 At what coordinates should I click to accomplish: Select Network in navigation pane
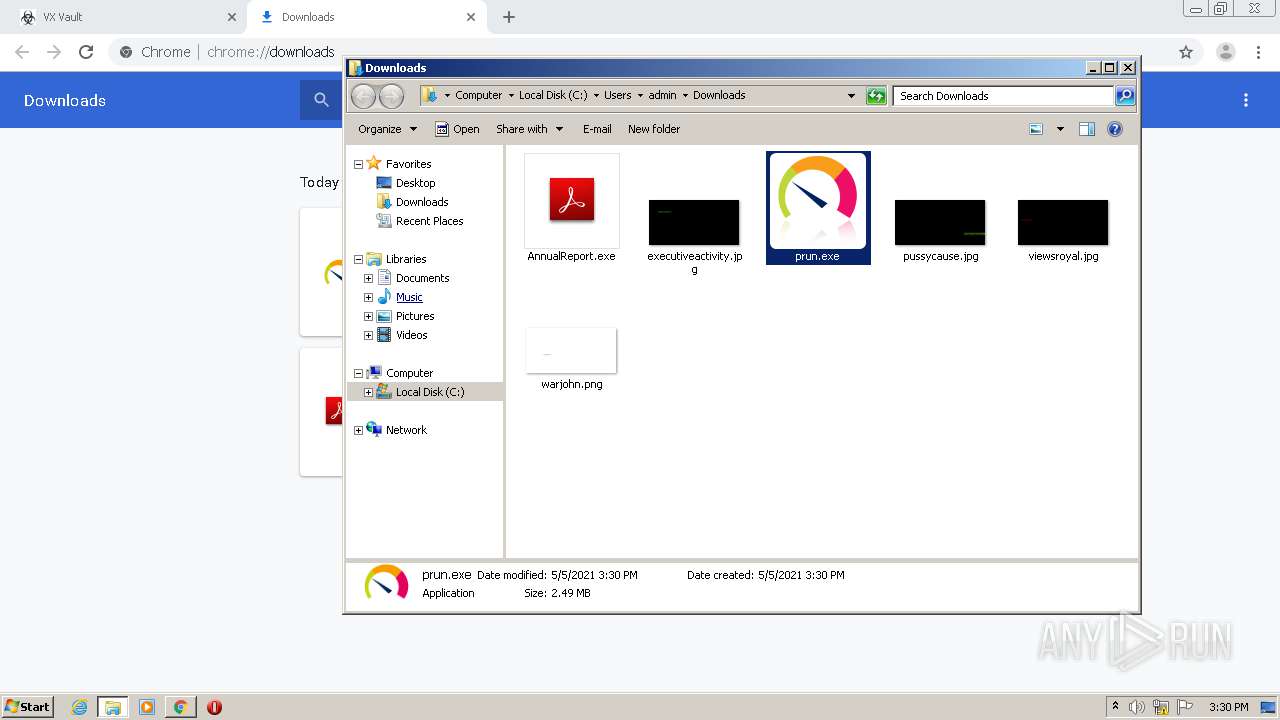coord(406,430)
